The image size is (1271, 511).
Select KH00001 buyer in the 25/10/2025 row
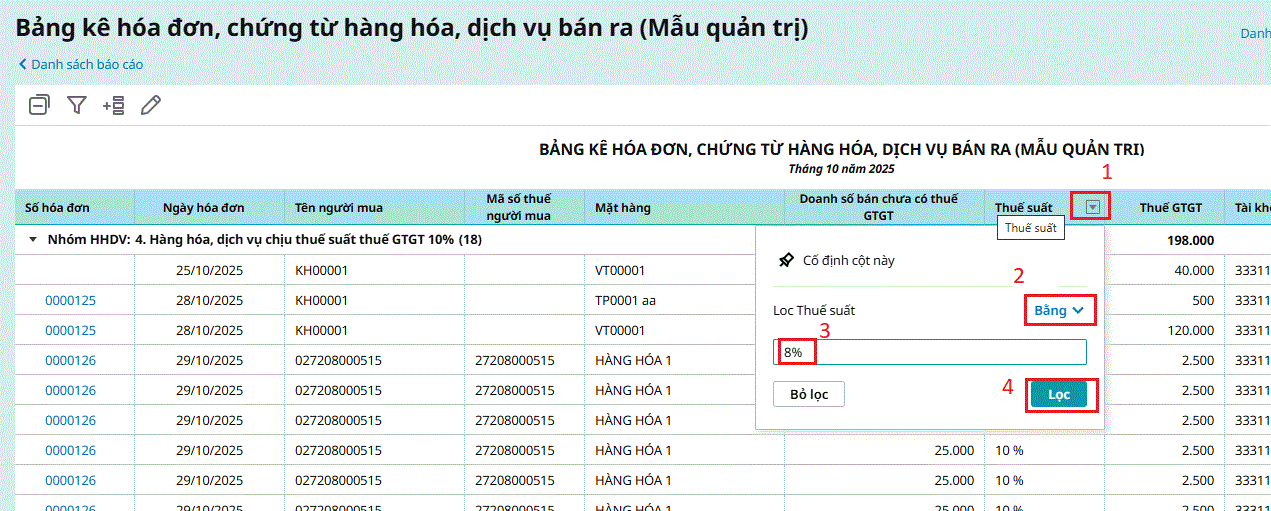tap(375, 270)
